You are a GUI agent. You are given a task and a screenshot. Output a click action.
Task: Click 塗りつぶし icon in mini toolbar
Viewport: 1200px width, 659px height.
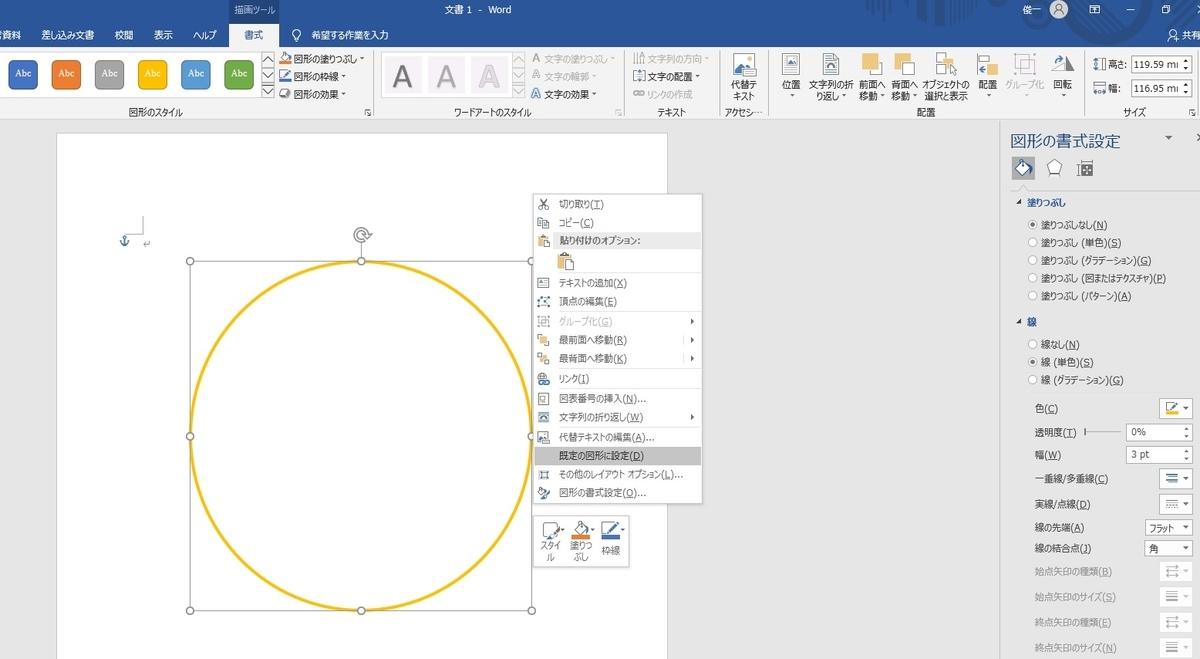coord(581,541)
